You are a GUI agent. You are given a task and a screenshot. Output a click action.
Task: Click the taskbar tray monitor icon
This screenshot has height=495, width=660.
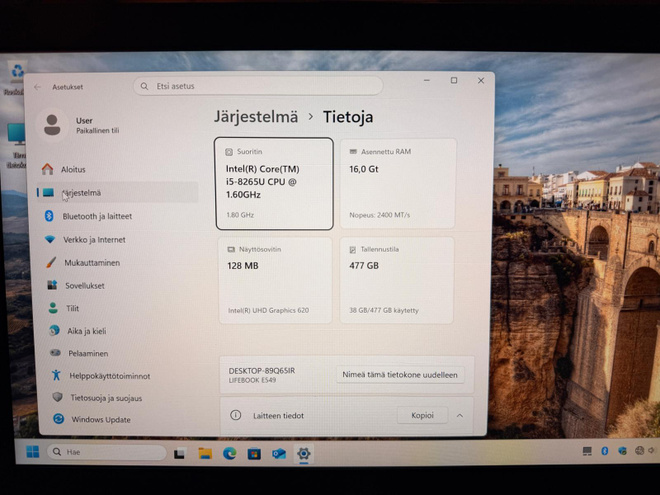[587, 451]
